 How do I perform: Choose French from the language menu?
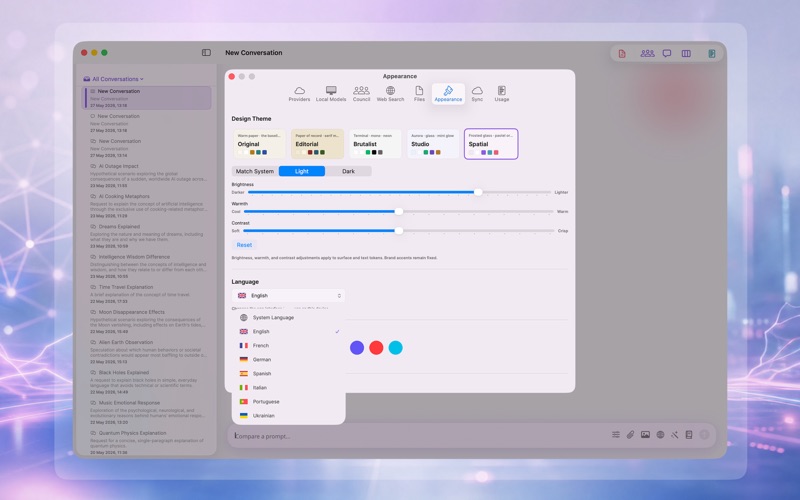pyautogui.click(x=289, y=345)
